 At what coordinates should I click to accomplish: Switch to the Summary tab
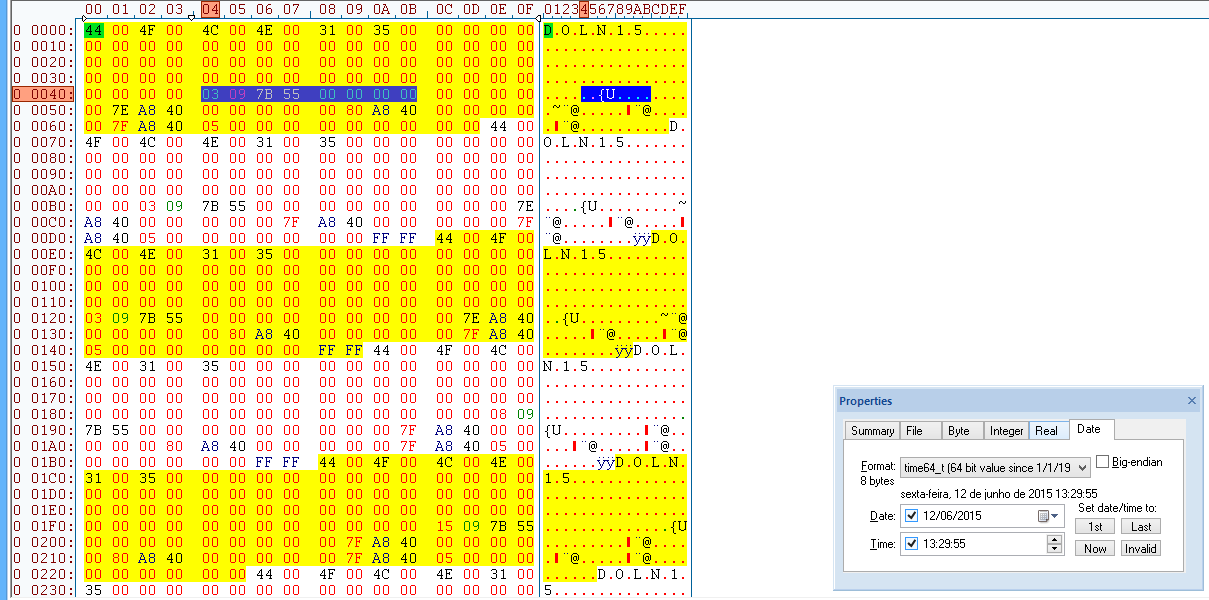click(871, 431)
